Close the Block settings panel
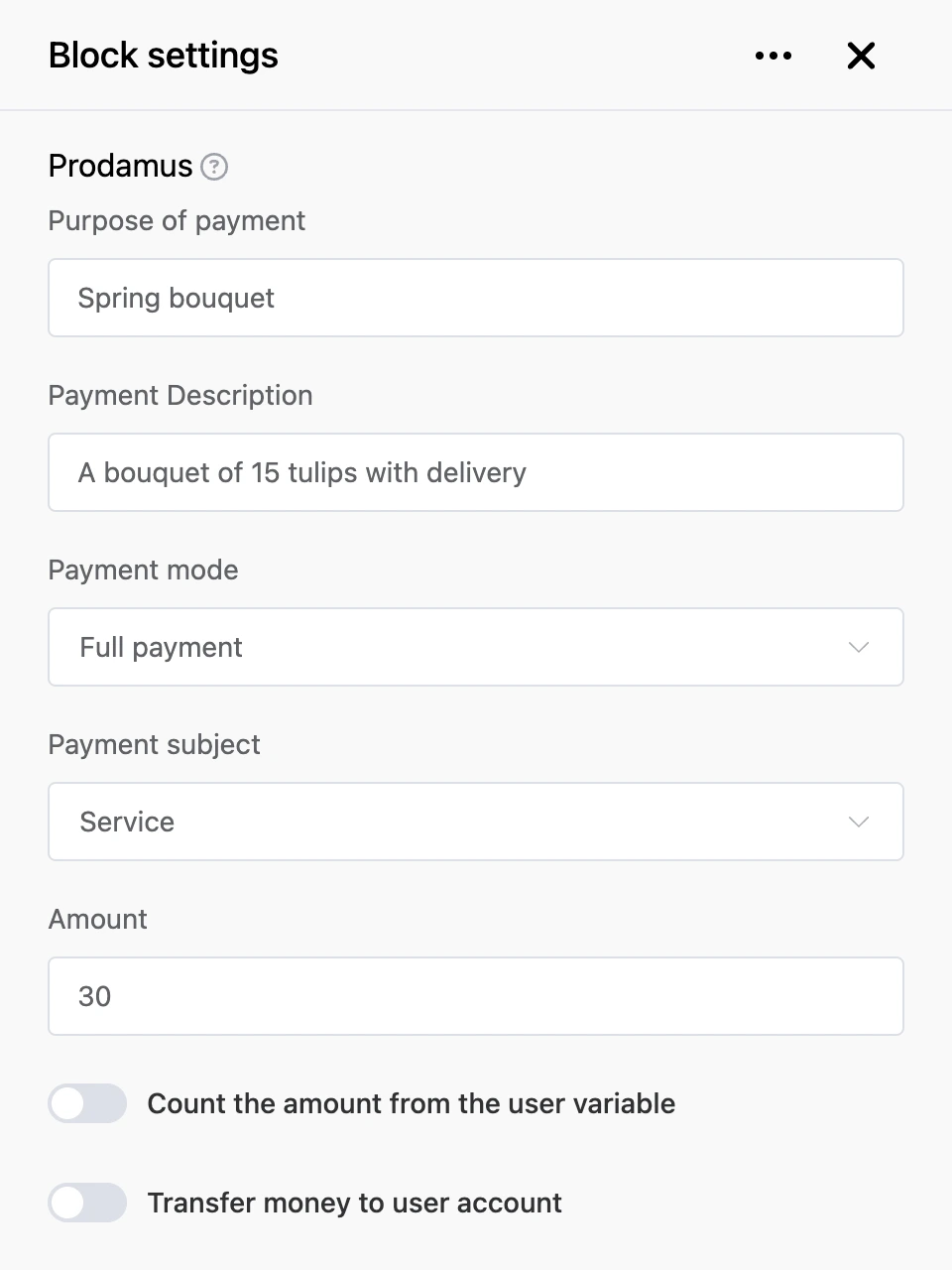 (x=861, y=56)
